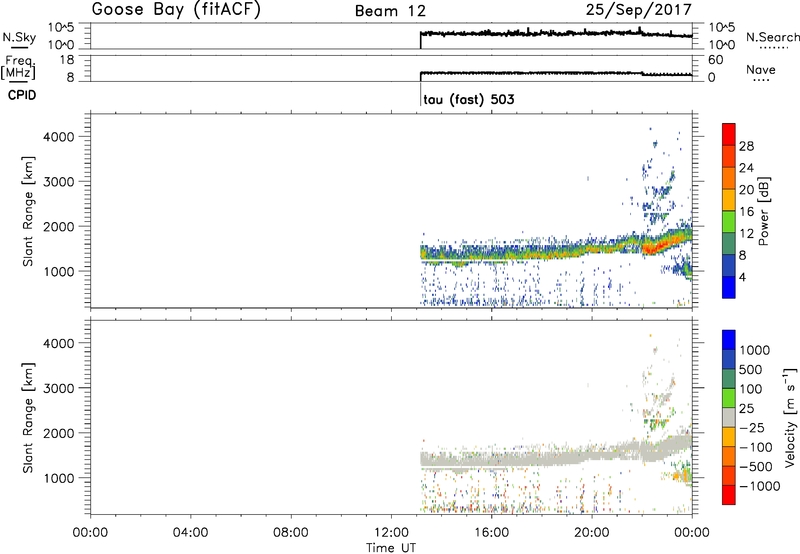Click the '500' value on Velocity colorbar

click(753, 370)
